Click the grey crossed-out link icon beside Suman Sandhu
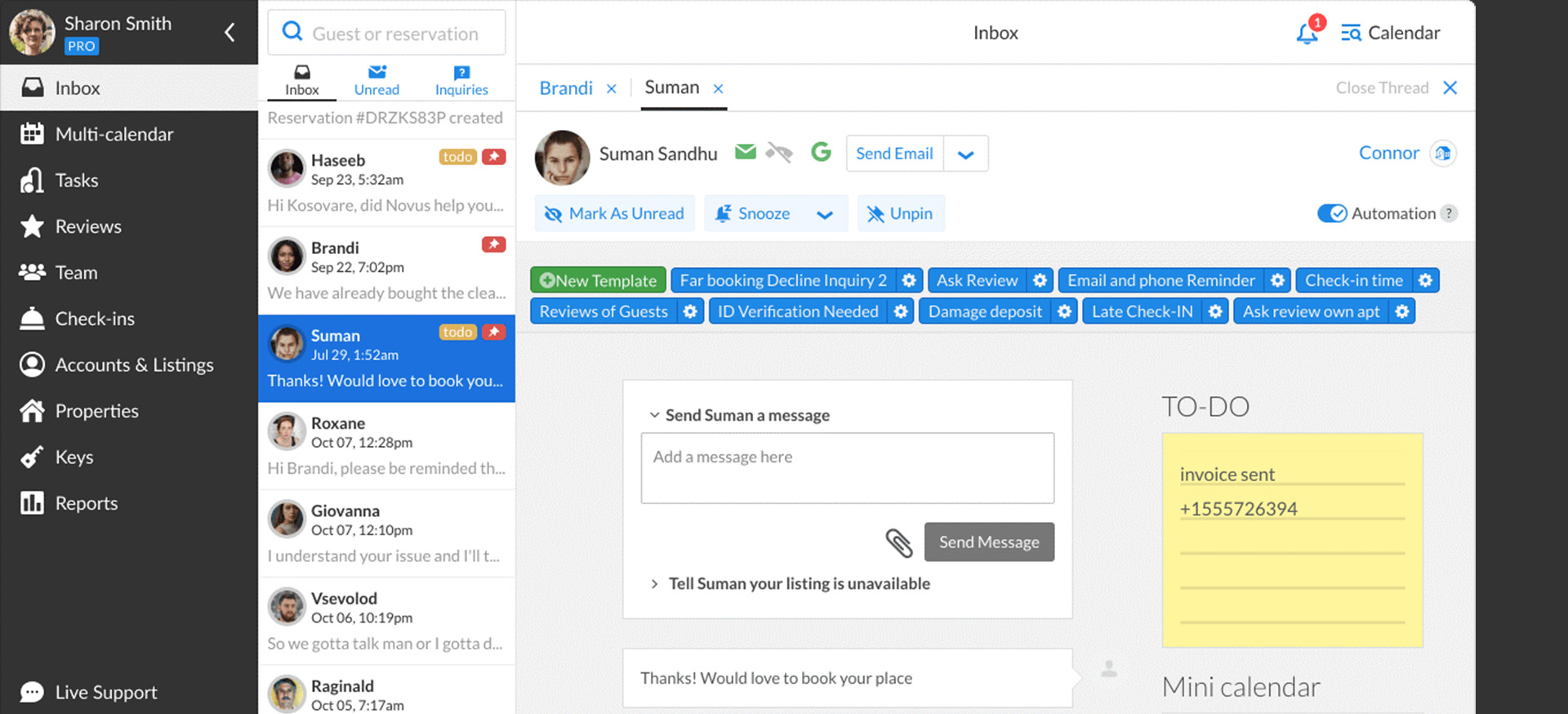Viewport: 1568px width, 714px height. click(x=779, y=152)
